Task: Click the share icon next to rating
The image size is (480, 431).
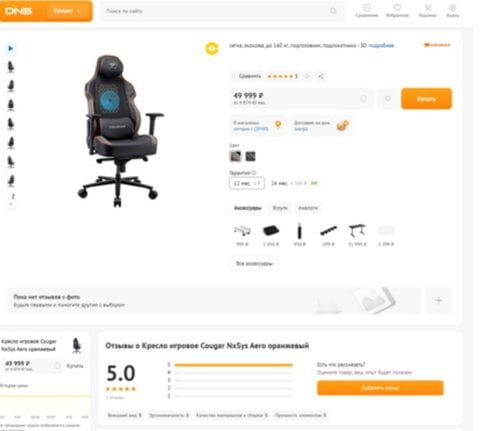Action: click(321, 76)
